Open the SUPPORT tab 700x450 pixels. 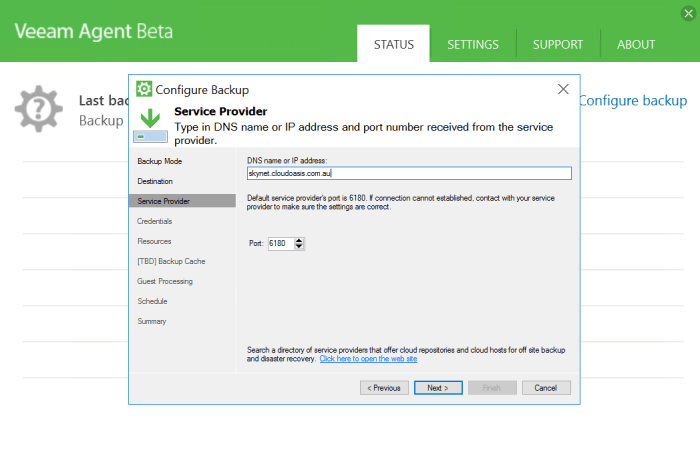coord(558,44)
